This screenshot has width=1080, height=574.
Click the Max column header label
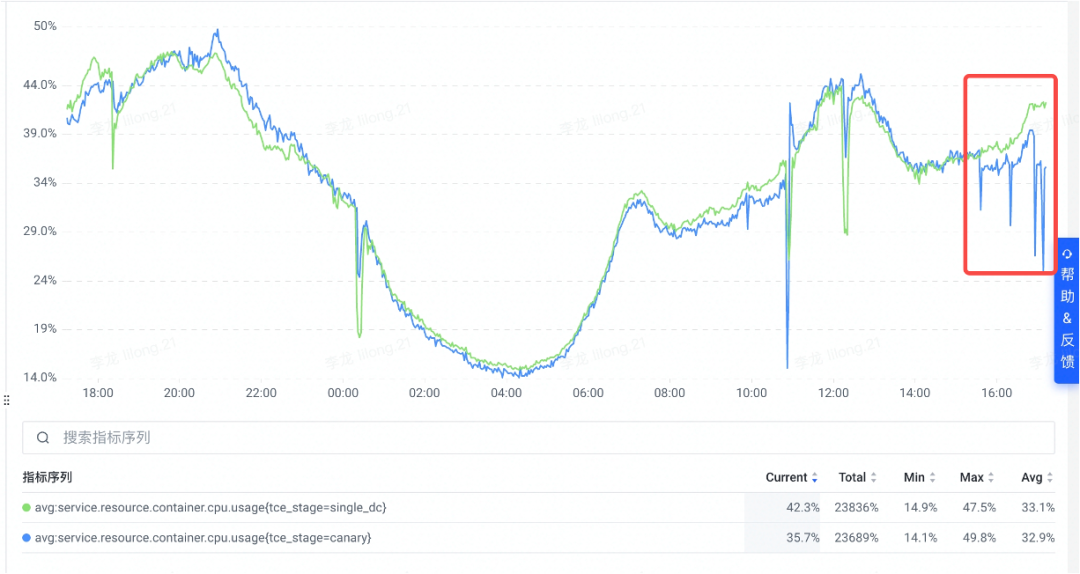(x=971, y=478)
